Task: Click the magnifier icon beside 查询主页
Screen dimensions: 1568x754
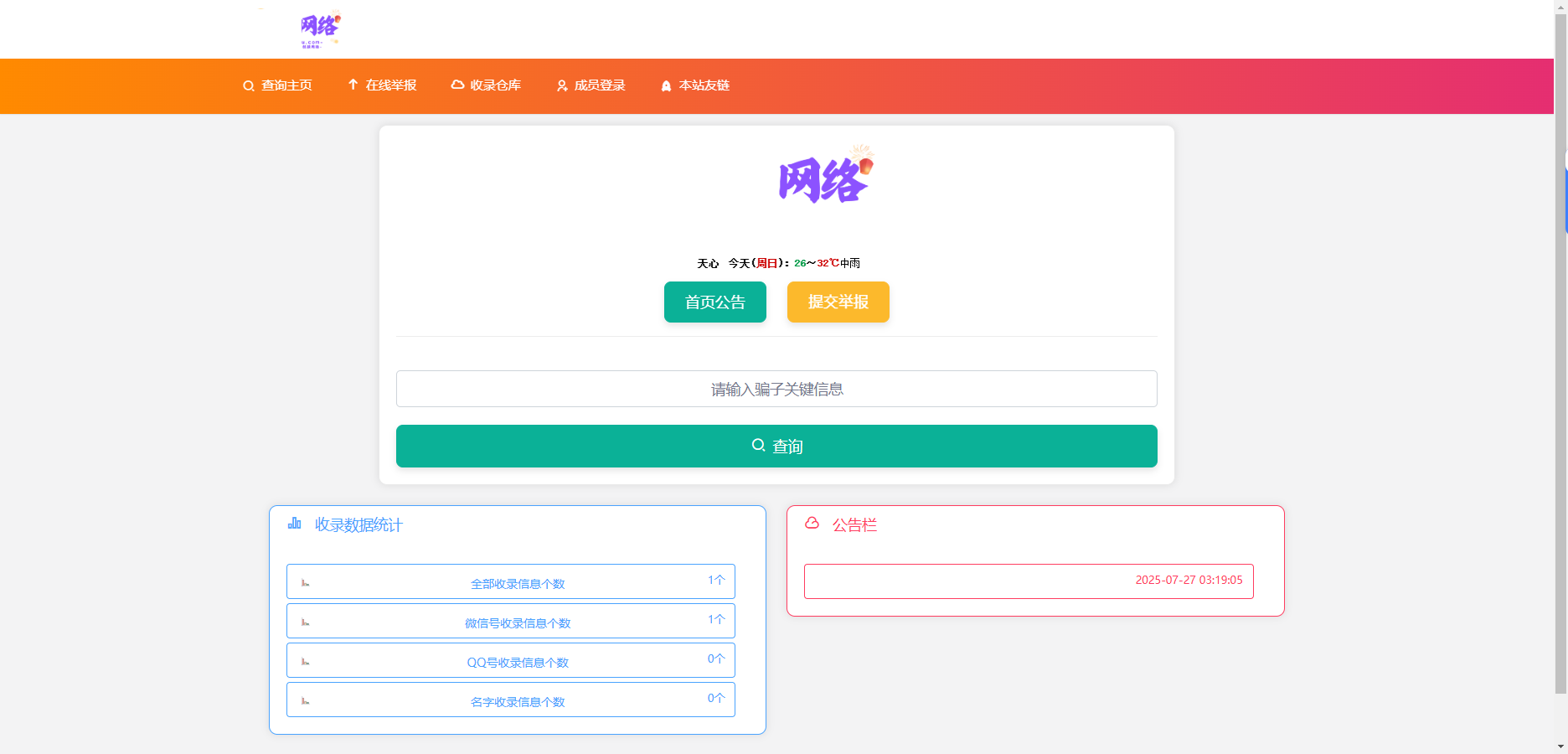Action: pyautogui.click(x=248, y=85)
